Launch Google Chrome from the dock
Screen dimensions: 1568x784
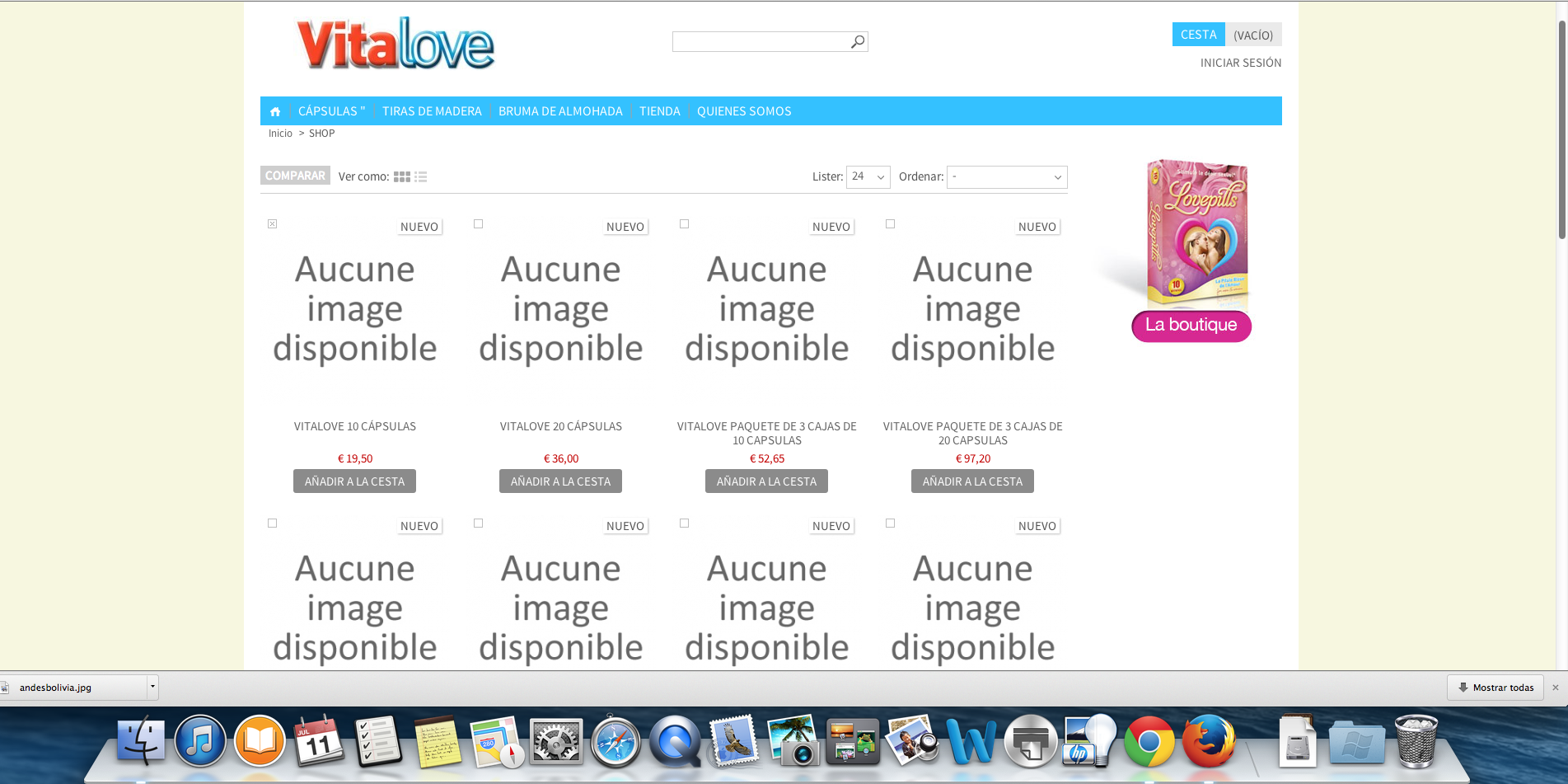[1149, 741]
